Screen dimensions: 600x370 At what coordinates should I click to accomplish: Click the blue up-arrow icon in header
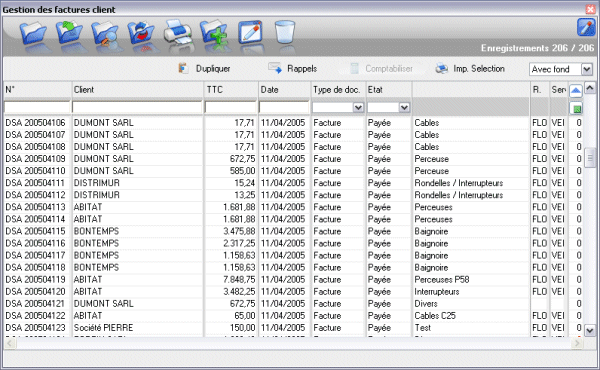(576, 91)
